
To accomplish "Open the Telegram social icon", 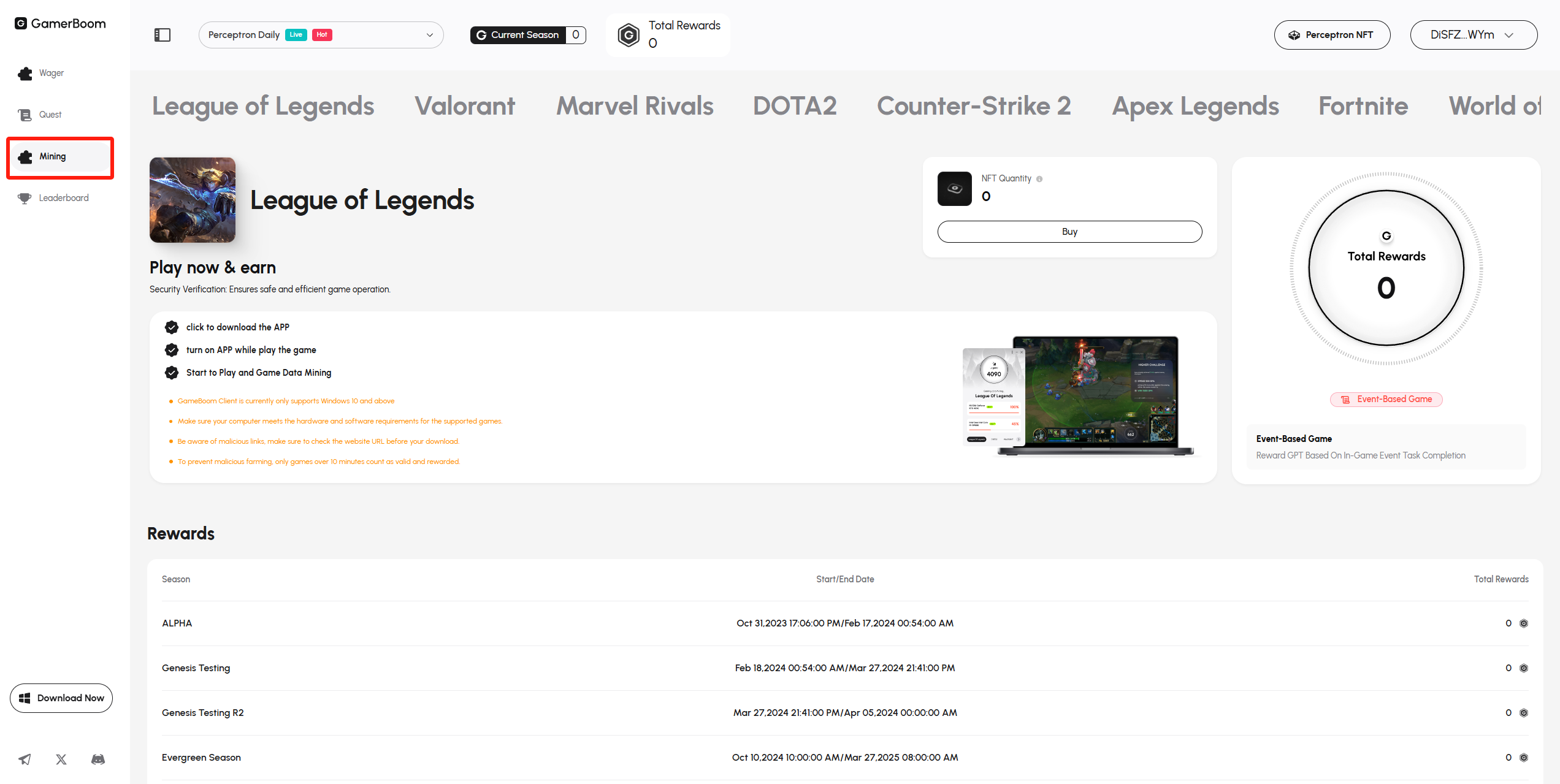I will pyautogui.click(x=25, y=759).
